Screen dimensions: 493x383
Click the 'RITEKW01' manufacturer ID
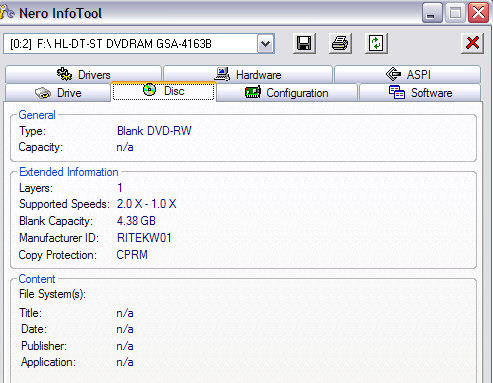[x=144, y=238]
